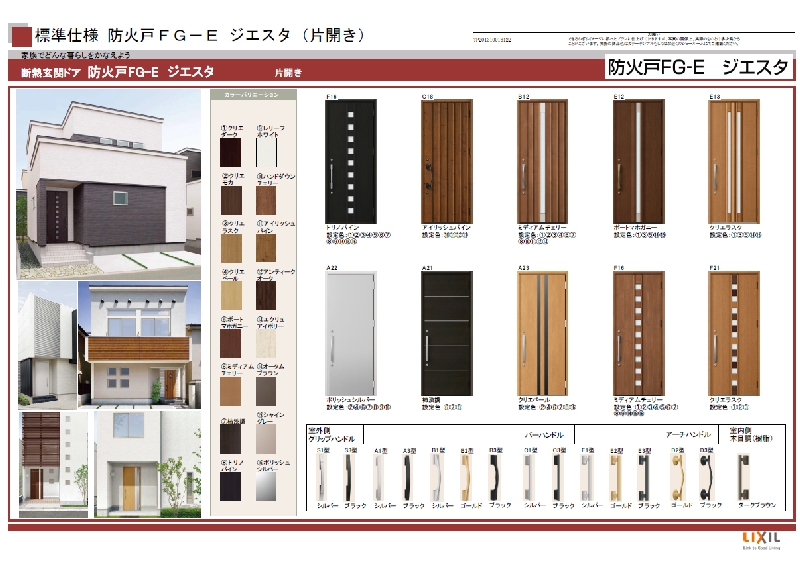This screenshot has width=800, height=563.
Task: Click the カラーバリエーション panel header
Action: pyautogui.click(x=253, y=95)
